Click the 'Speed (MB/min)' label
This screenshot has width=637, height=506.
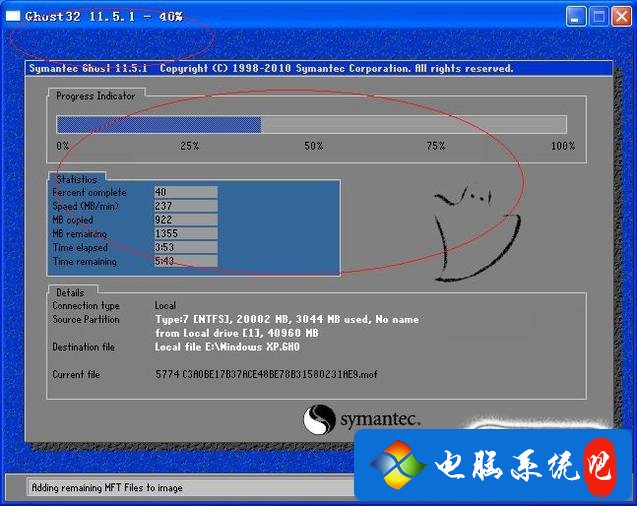(85, 206)
